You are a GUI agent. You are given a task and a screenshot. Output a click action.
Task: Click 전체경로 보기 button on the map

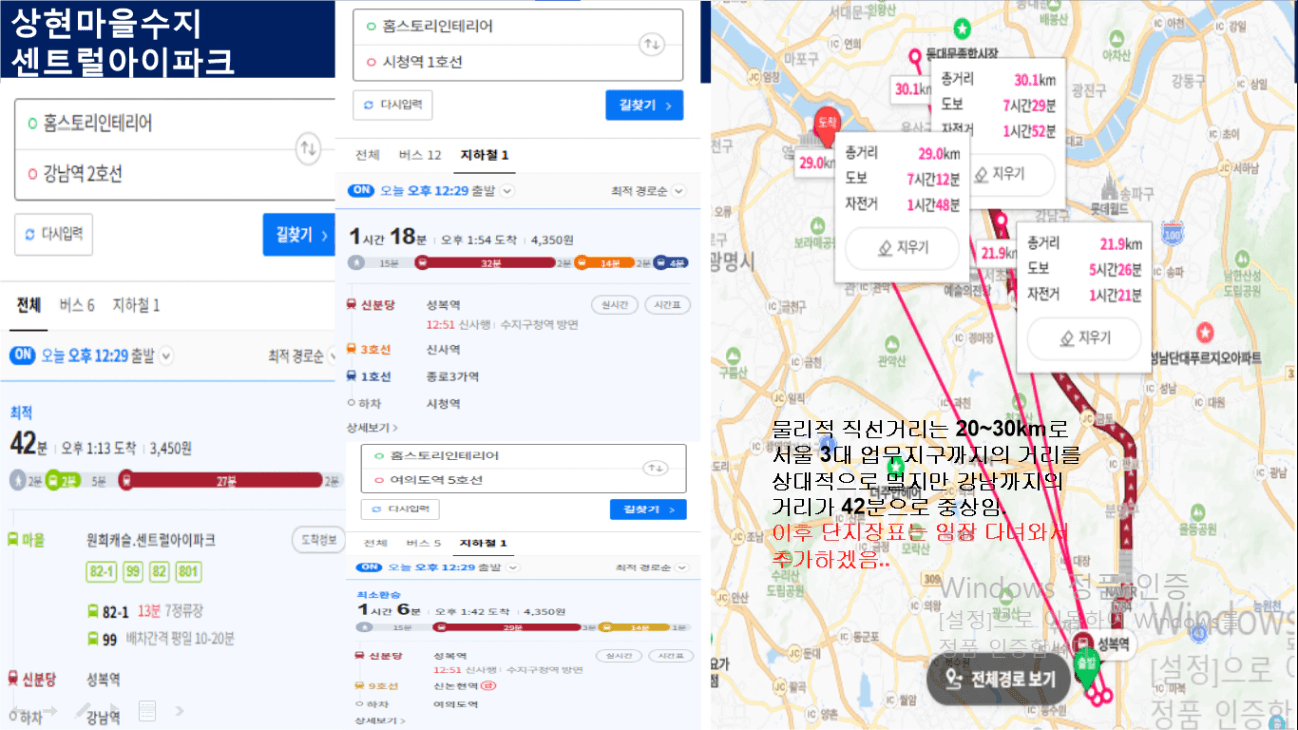(x=998, y=679)
